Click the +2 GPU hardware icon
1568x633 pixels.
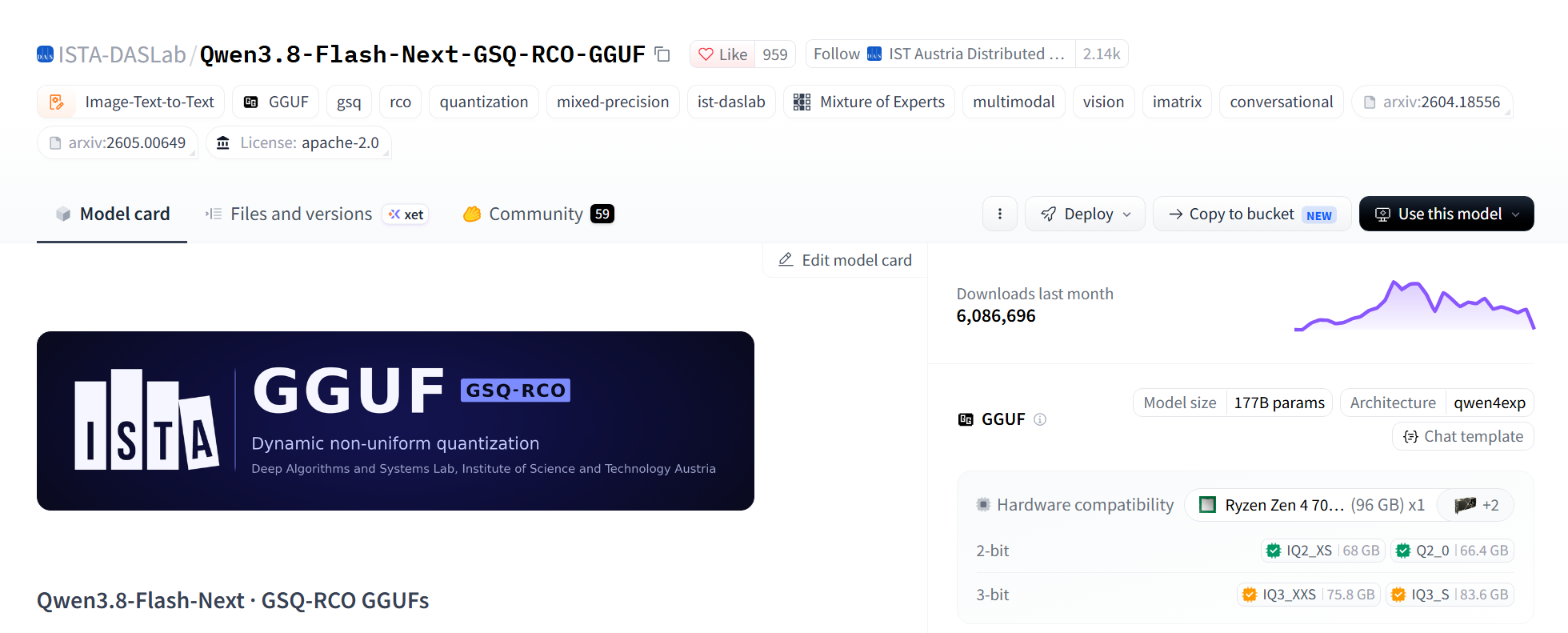(1476, 505)
